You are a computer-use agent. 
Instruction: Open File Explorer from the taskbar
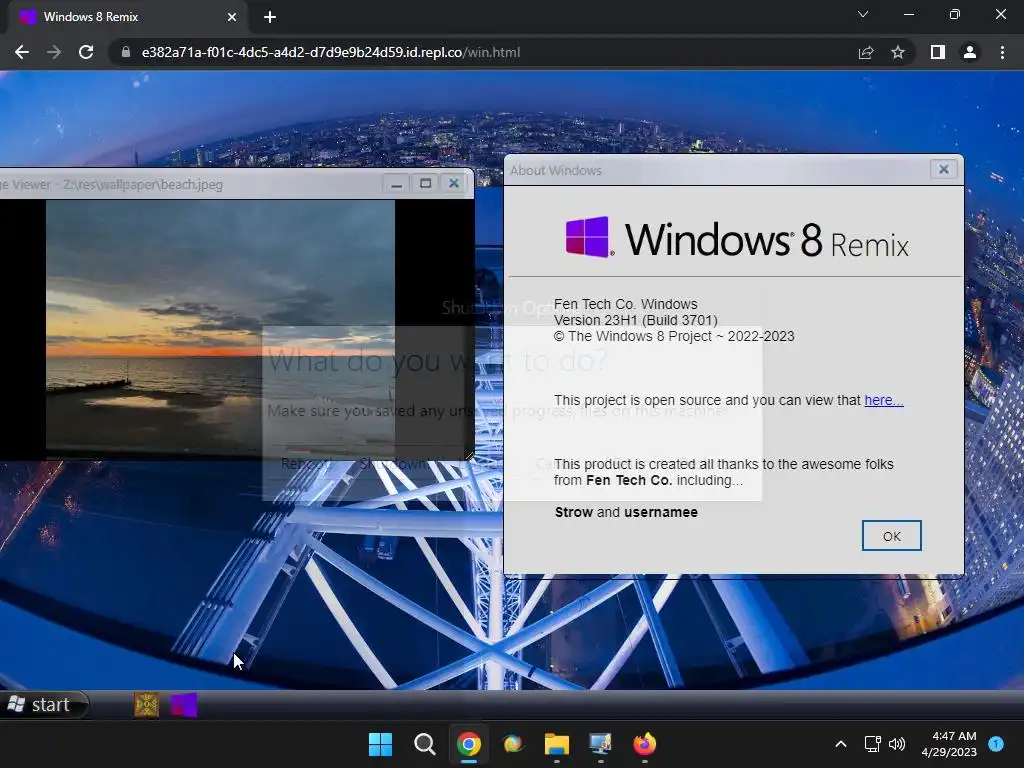tap(557, 744)
